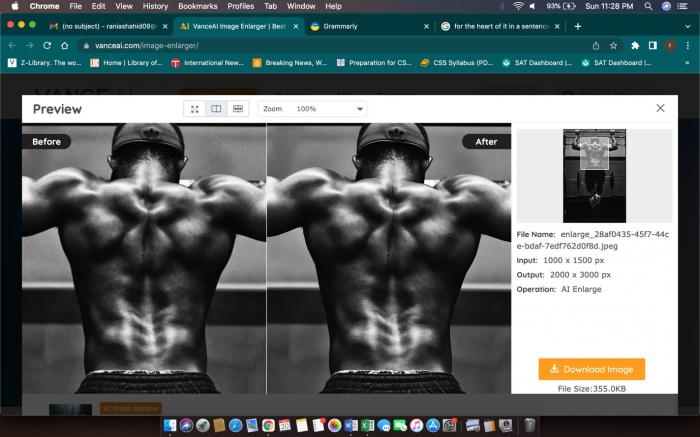700x437 pixels.
Task: Switch to fullscreen single view icon
Action: tap(195, 109)
